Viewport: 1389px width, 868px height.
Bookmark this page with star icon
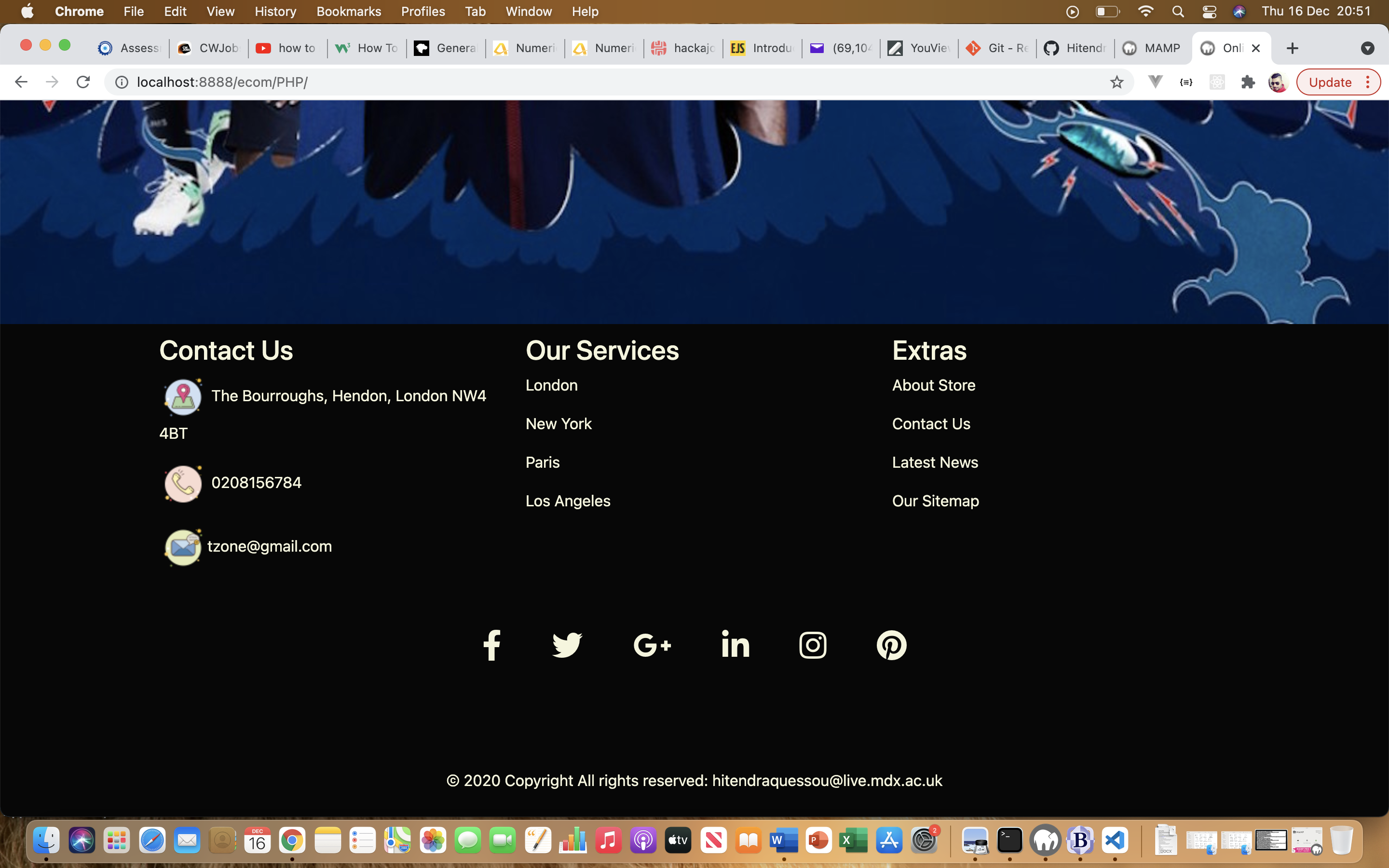coord(1117,82)
